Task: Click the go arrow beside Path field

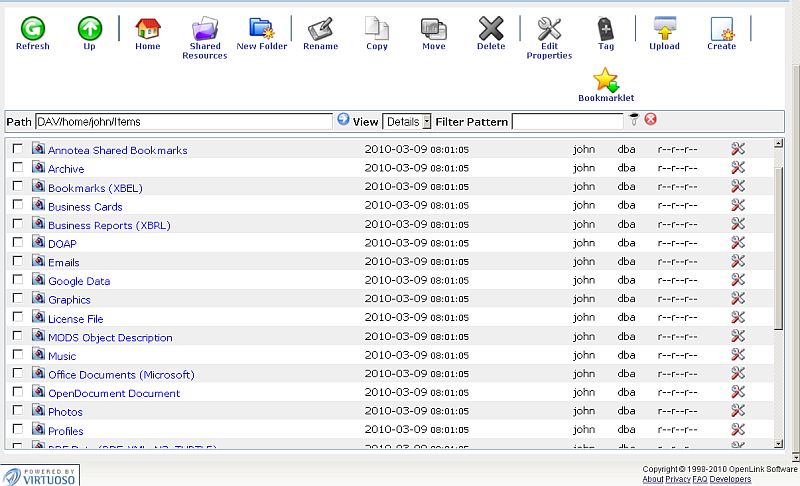Action: (x=343, y=120)
